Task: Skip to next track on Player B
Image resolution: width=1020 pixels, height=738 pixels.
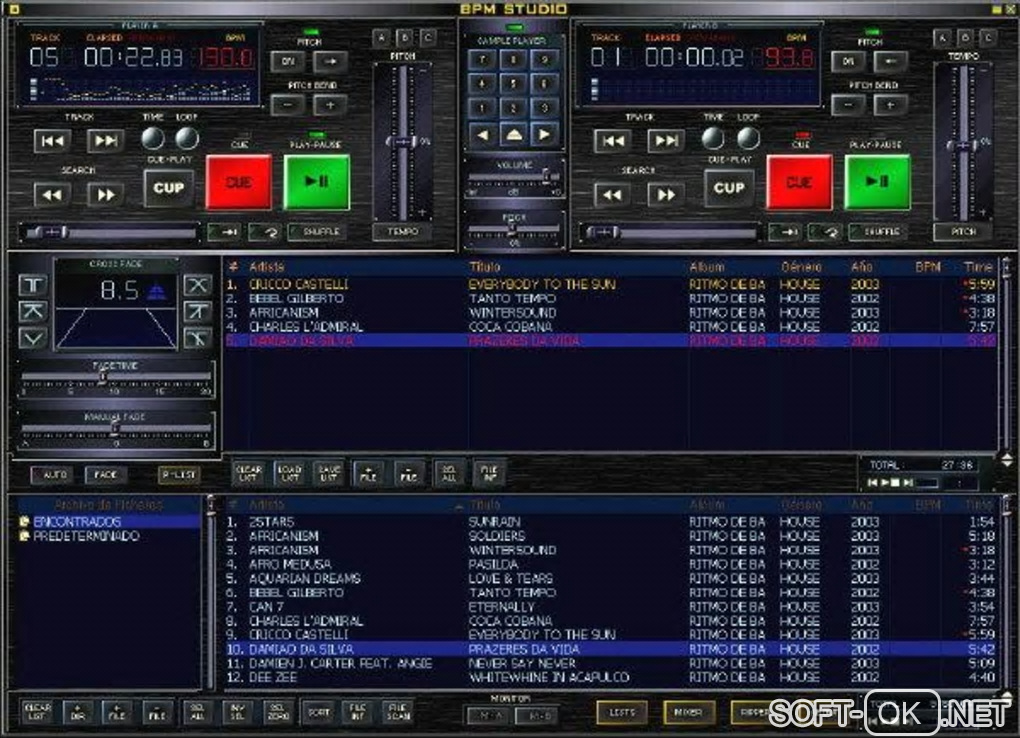Action: coord(666,141)
